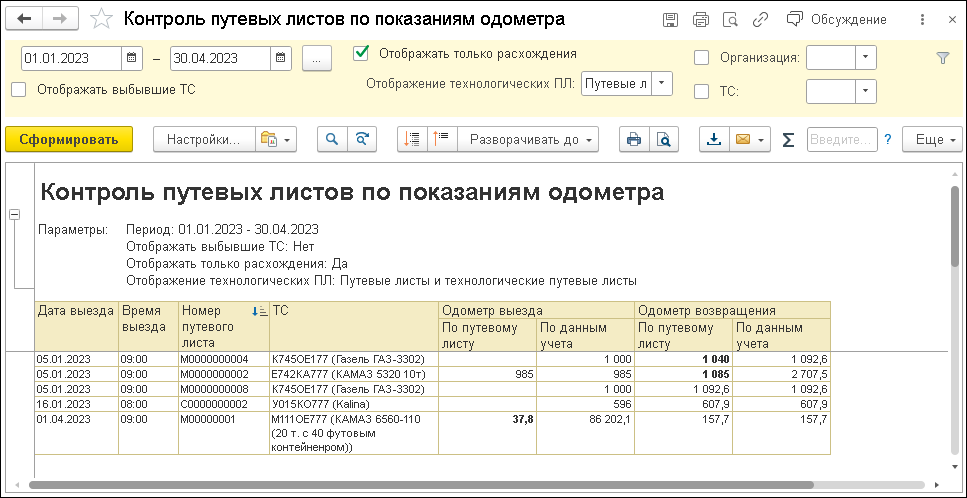This screenshot has height=498, width=967.
Task: Copy link with the chain icon
Action: [x=760, y=20]
